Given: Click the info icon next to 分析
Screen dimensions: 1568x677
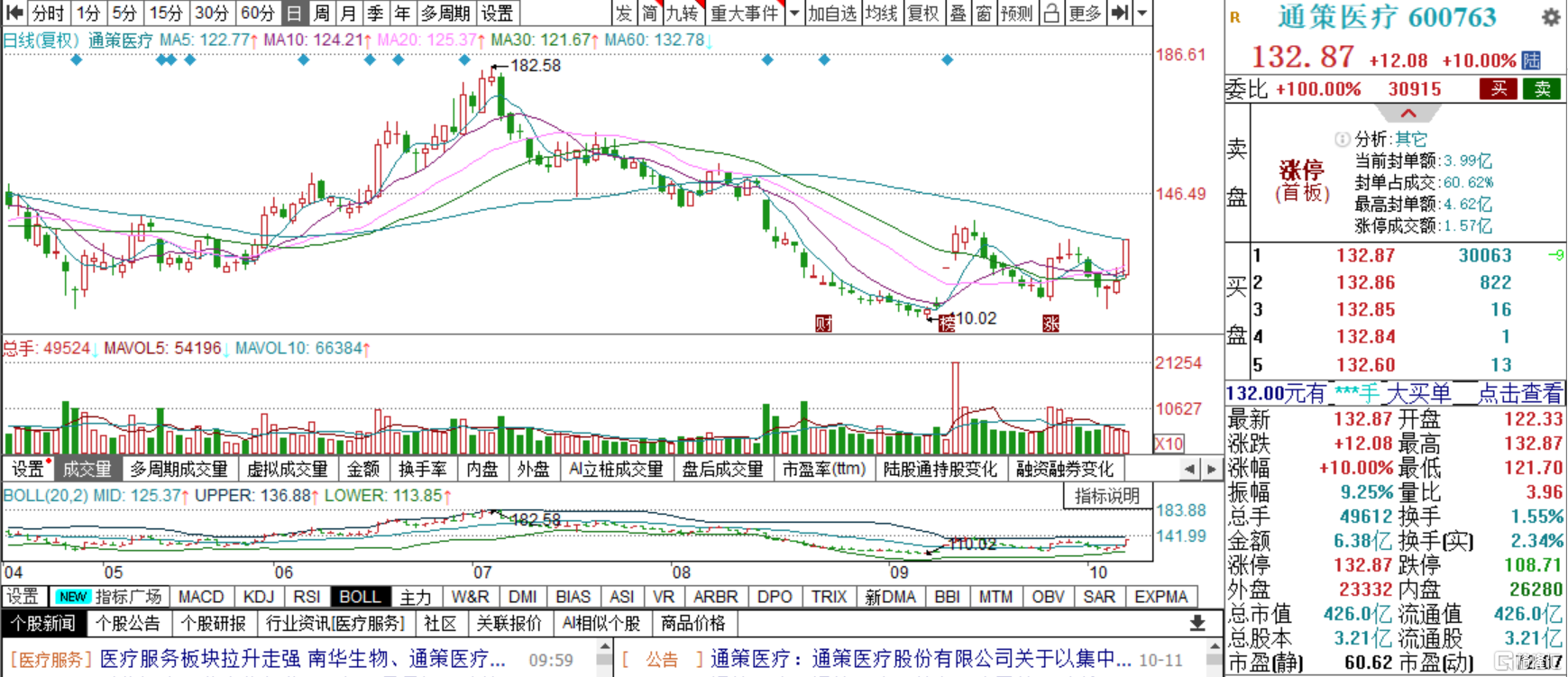Looking at the screenshot, I should click(1342, 139).
